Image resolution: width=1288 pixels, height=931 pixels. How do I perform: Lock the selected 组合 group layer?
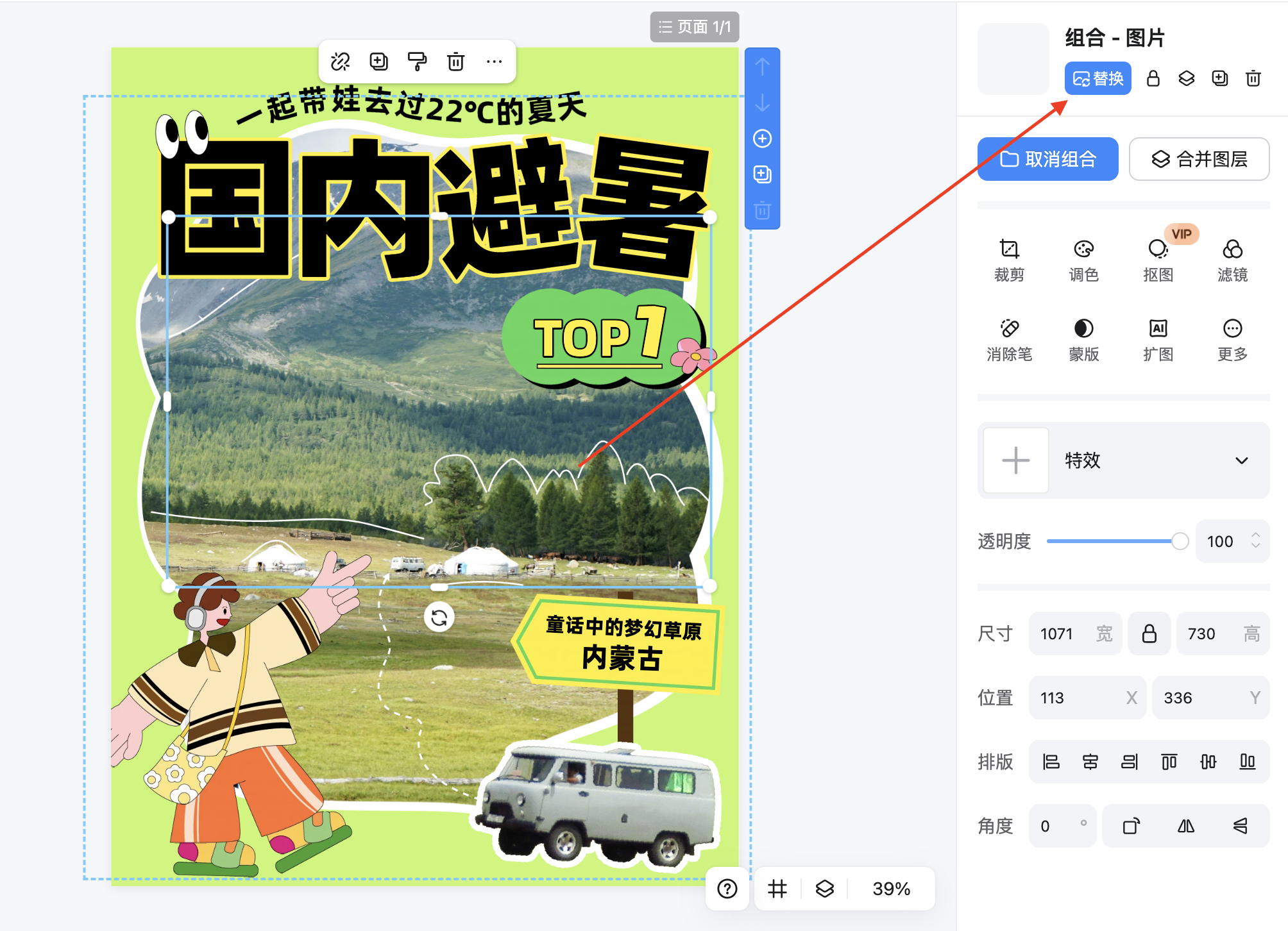(1153, 78)
